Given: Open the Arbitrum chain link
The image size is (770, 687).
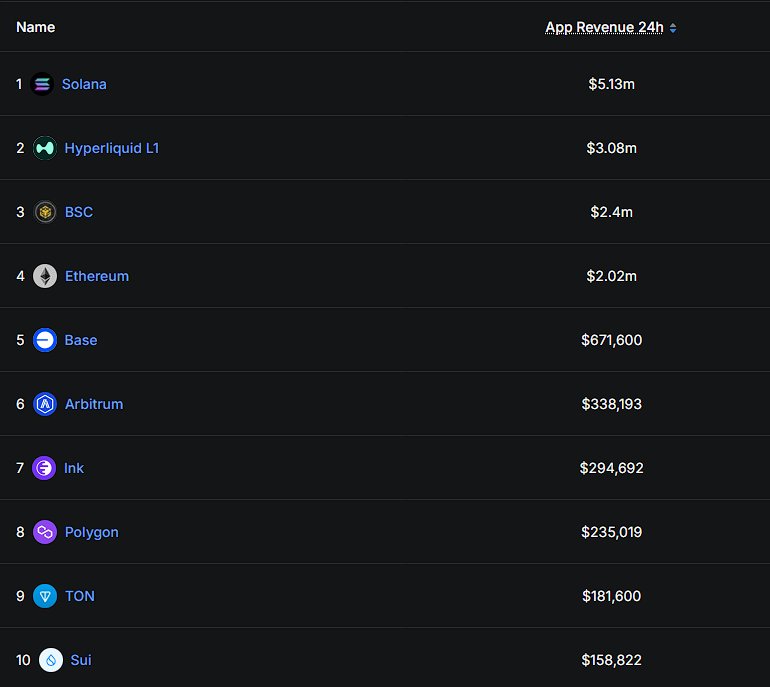Looking at the screenshot, I should (x=94, y=404).
